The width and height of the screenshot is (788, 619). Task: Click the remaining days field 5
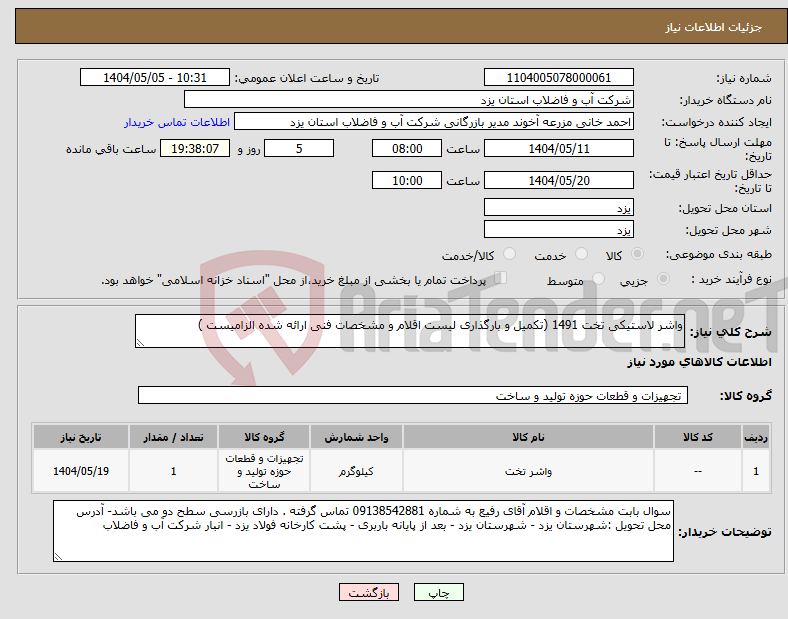point(299,149)
